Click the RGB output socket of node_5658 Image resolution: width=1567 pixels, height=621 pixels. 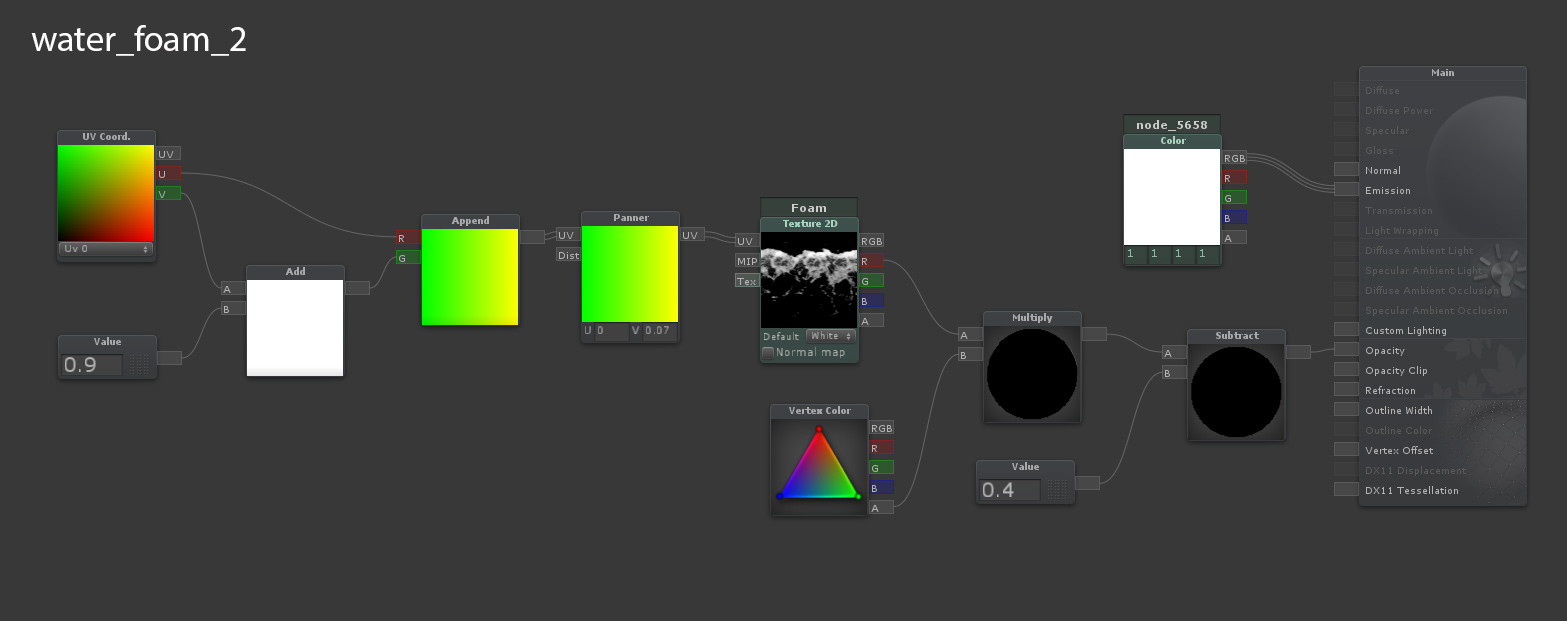click(x=1234, y=158)
